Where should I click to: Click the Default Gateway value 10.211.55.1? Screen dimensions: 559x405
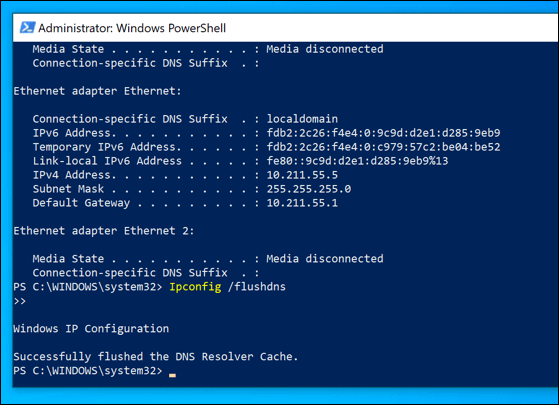pos(302,203)
